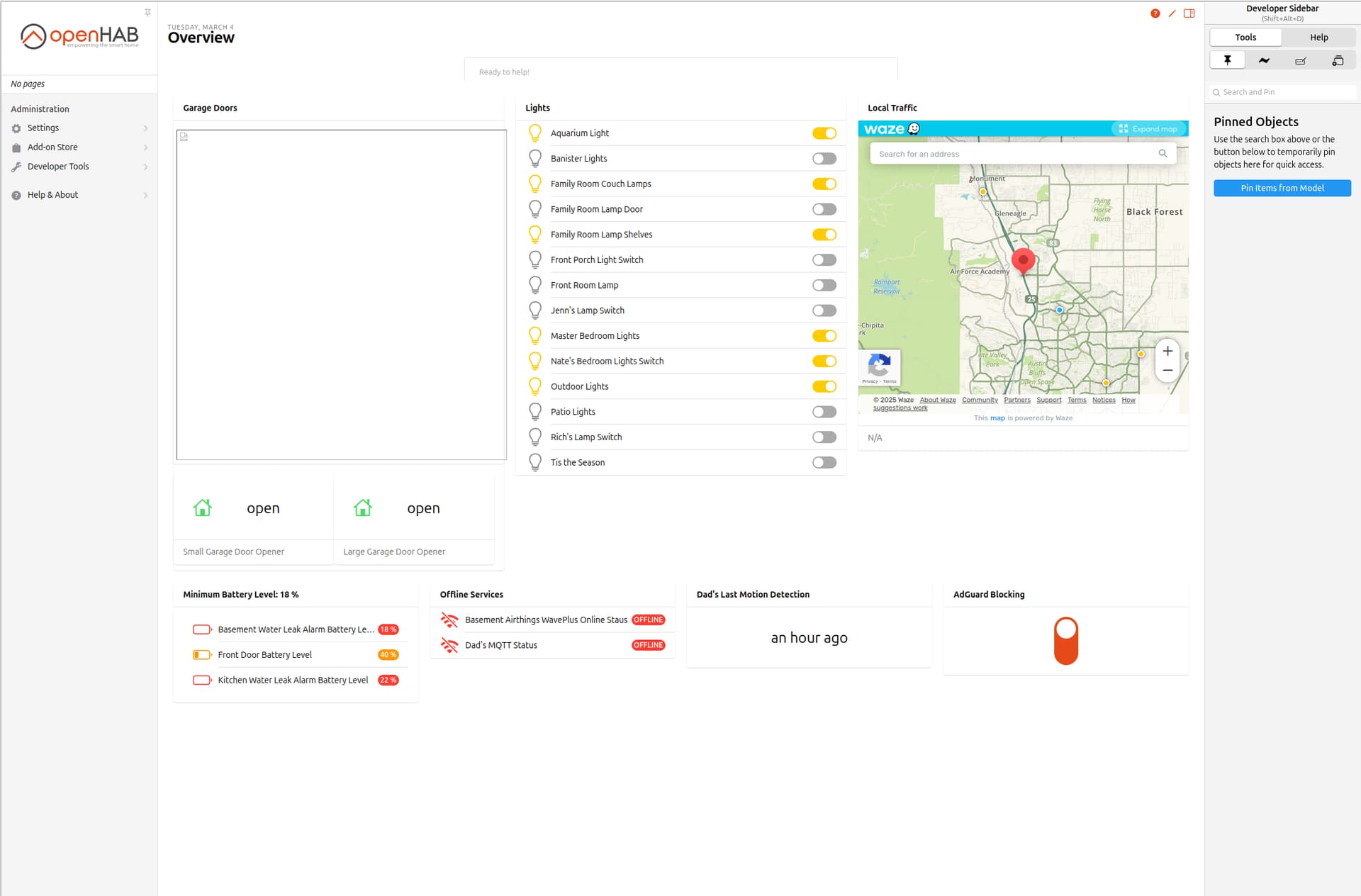
Task: Click the rightmost API explorer tool icon in Developer Sidebar
Action: [x=1338, y=60]
